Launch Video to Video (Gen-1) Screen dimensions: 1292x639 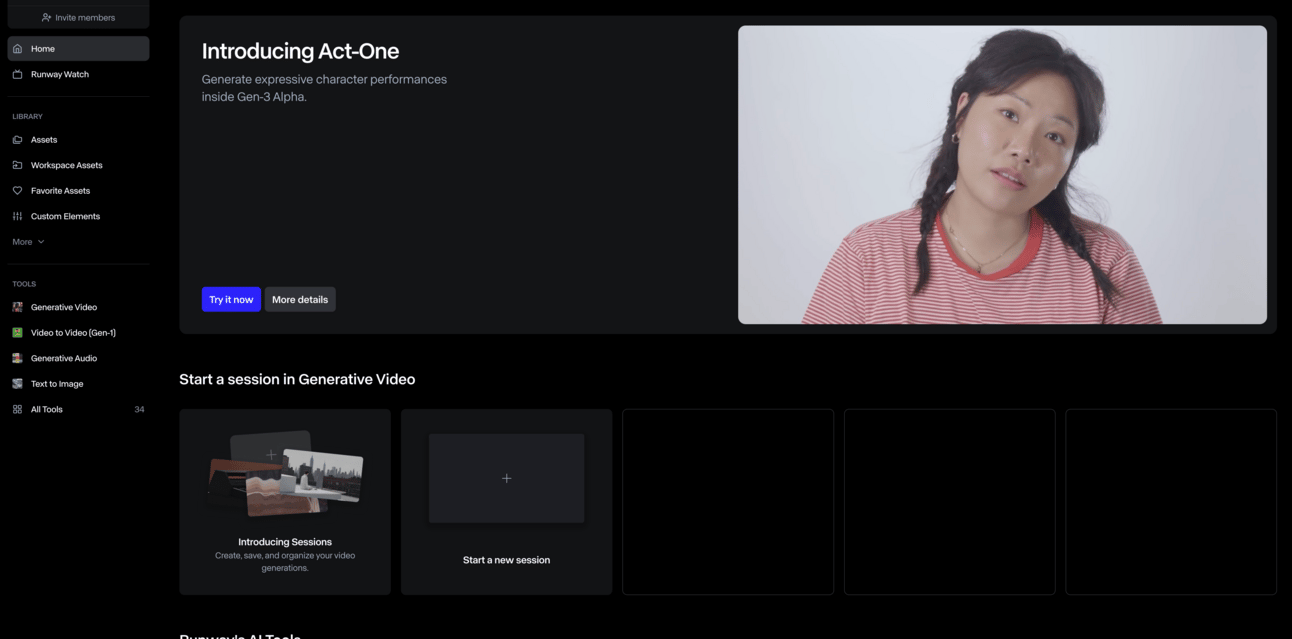(x=78, y=333)
